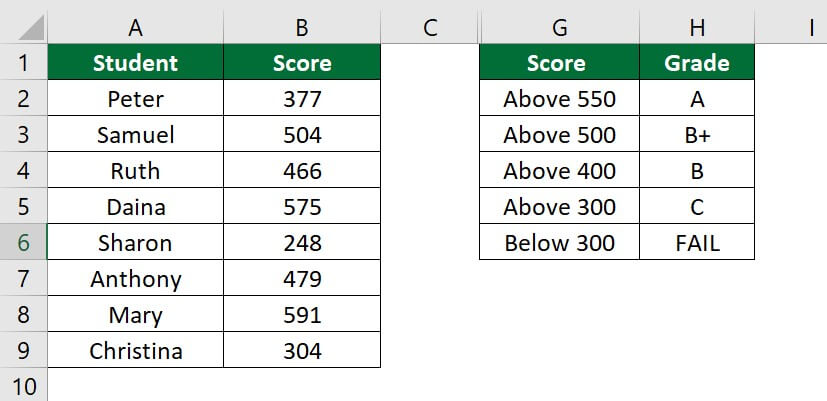Select column A header

click(x=135, y=28)
